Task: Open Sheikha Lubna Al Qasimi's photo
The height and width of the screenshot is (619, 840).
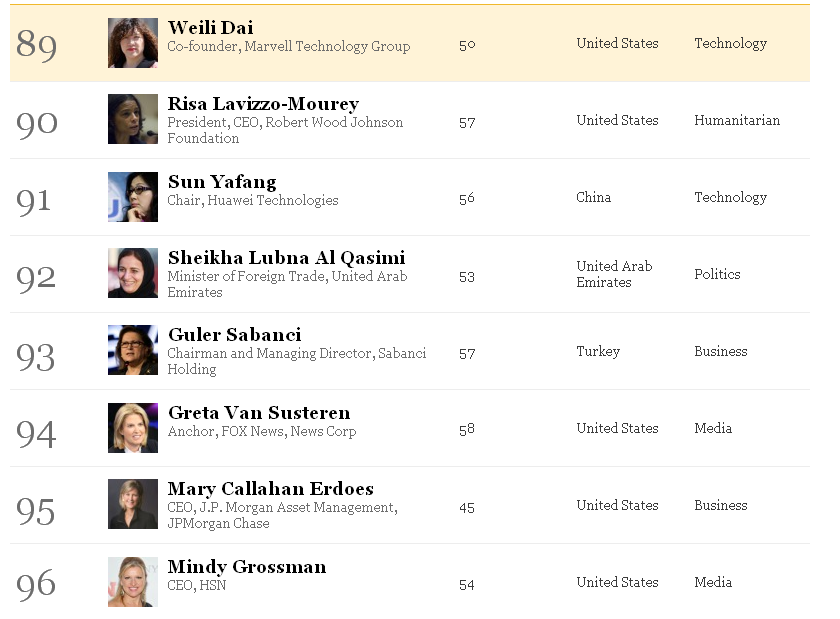Action: [133, 273]
